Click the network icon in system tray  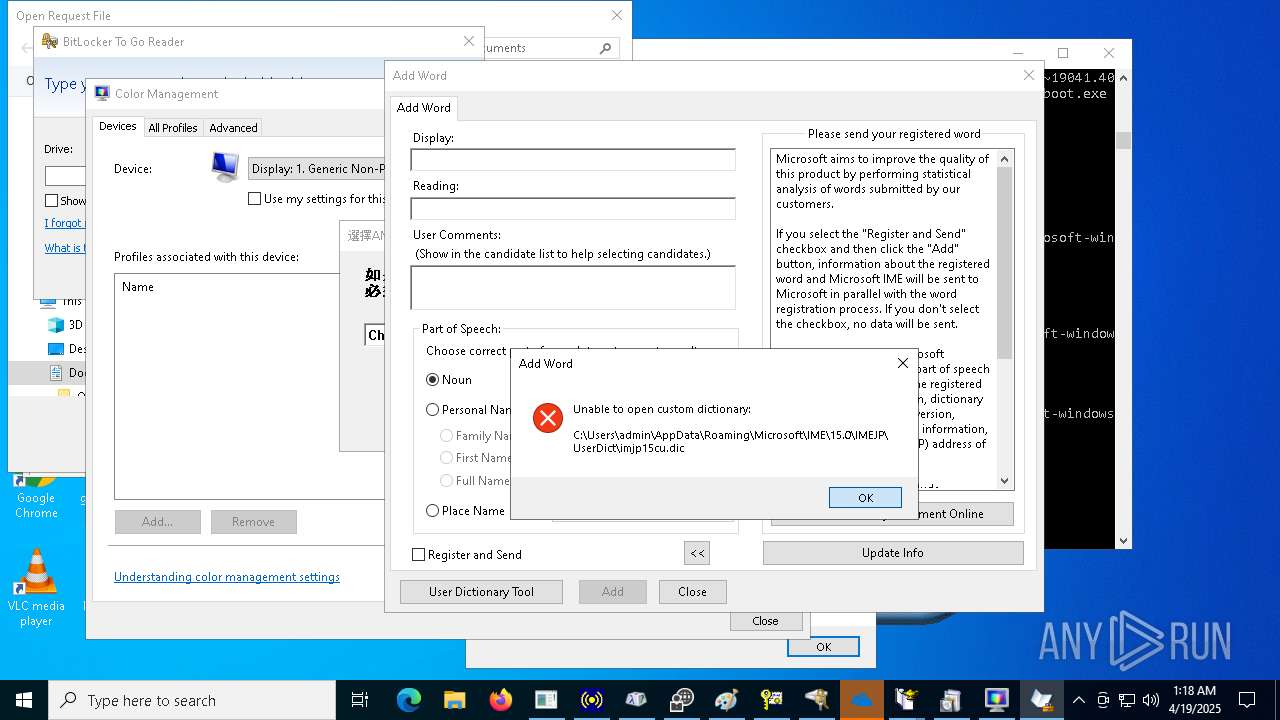[x=1127, y=700]
